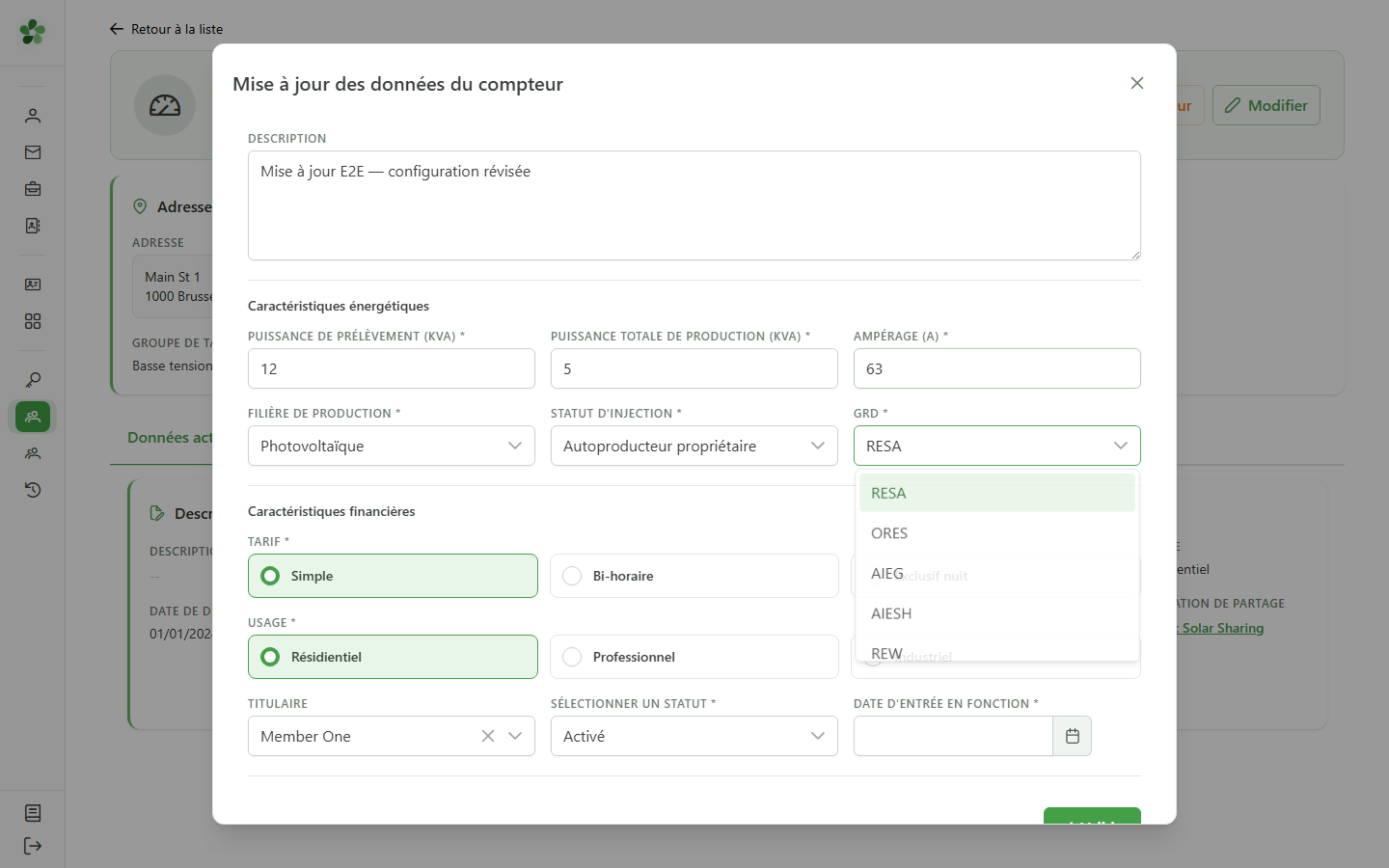
Task: Go back via Retour à la liste
Action: 166,29
